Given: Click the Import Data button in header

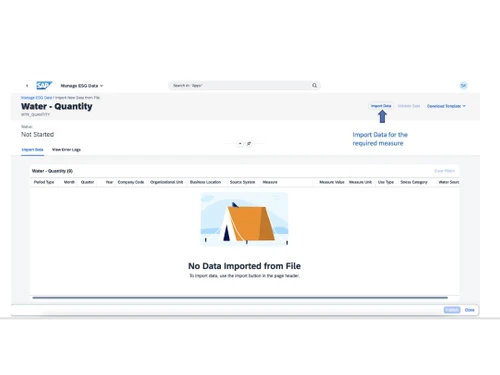Looking at the screenshot, I should coord(381,106).
